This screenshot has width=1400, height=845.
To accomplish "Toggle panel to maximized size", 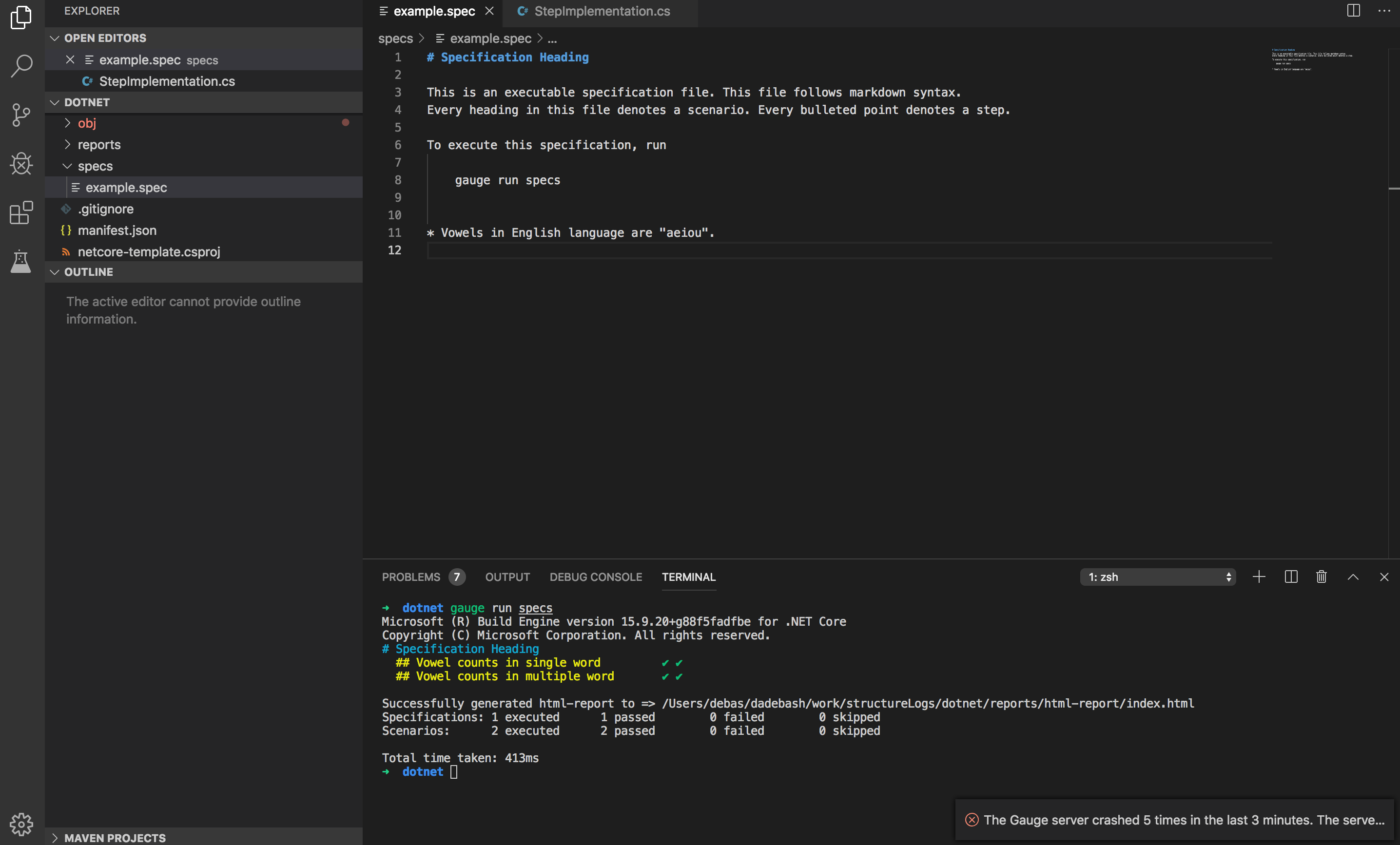I will pyautogui.click(x=1353, y=577).
